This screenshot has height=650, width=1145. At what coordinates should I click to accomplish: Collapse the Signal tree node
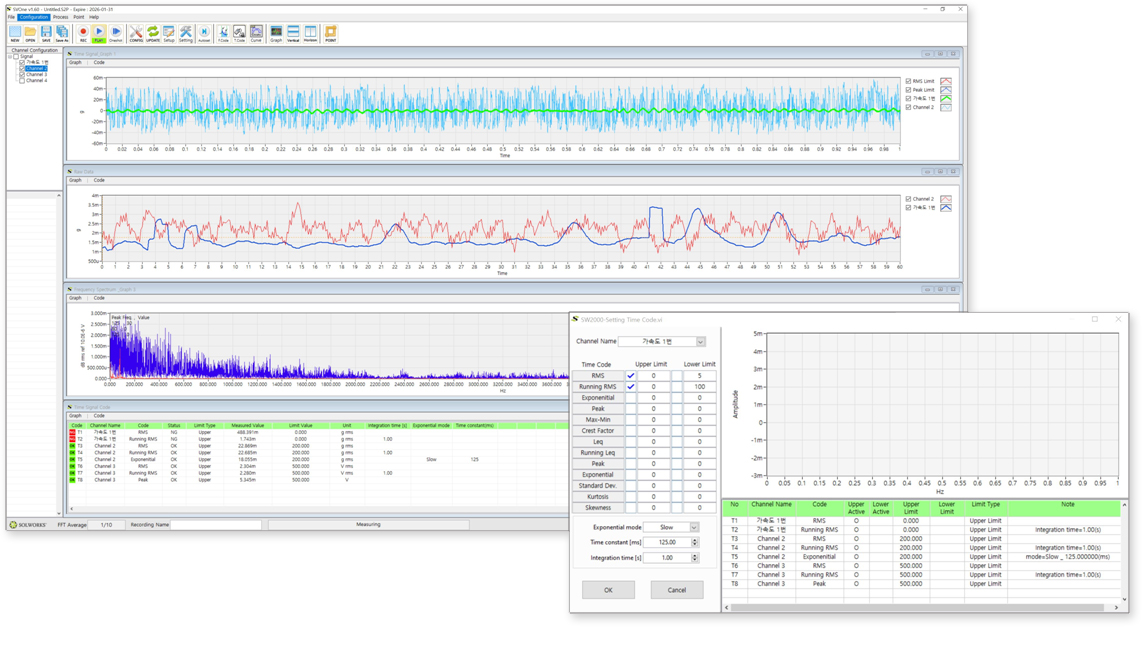[x=11, y=57]
